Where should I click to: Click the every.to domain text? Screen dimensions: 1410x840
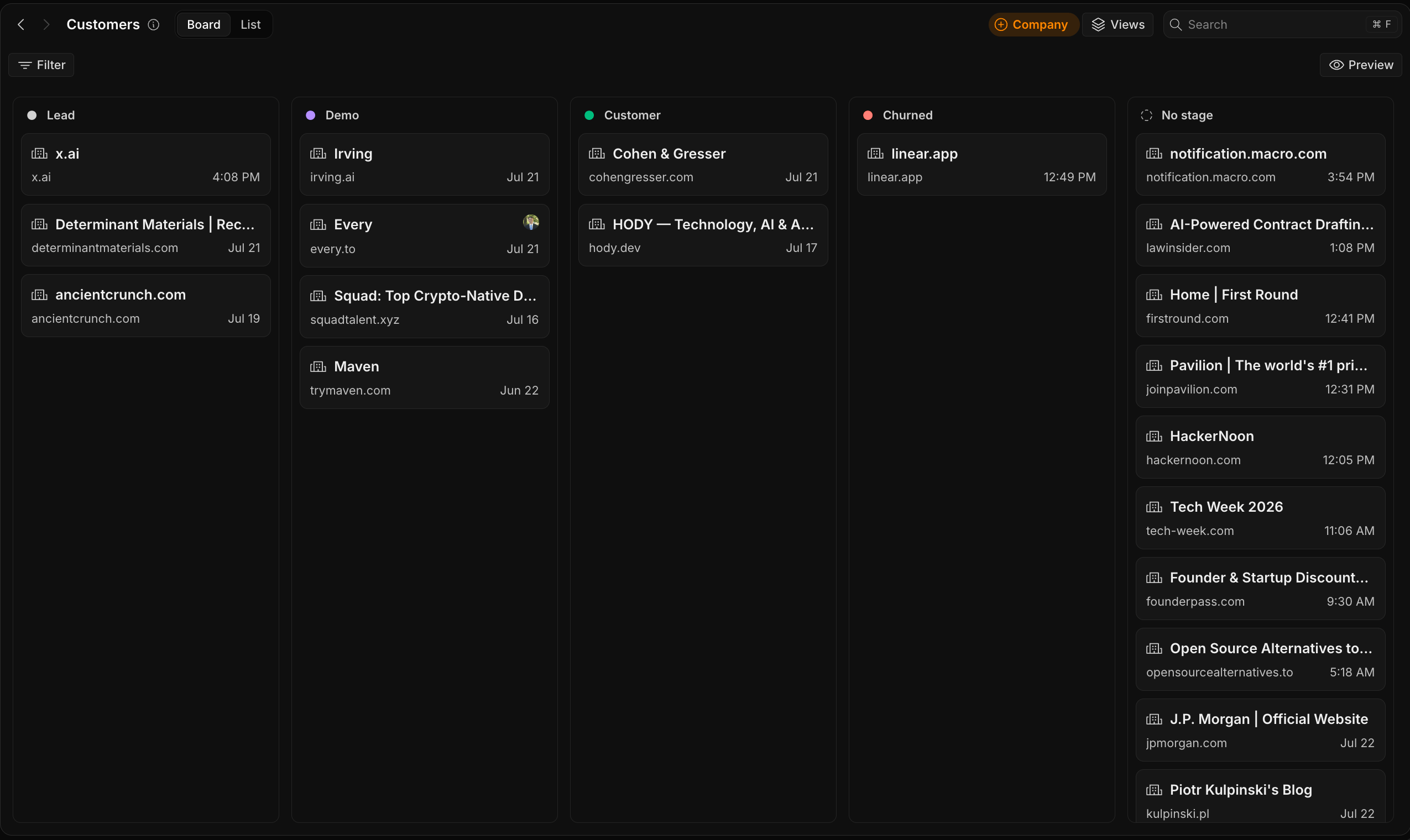coord(333,249)
